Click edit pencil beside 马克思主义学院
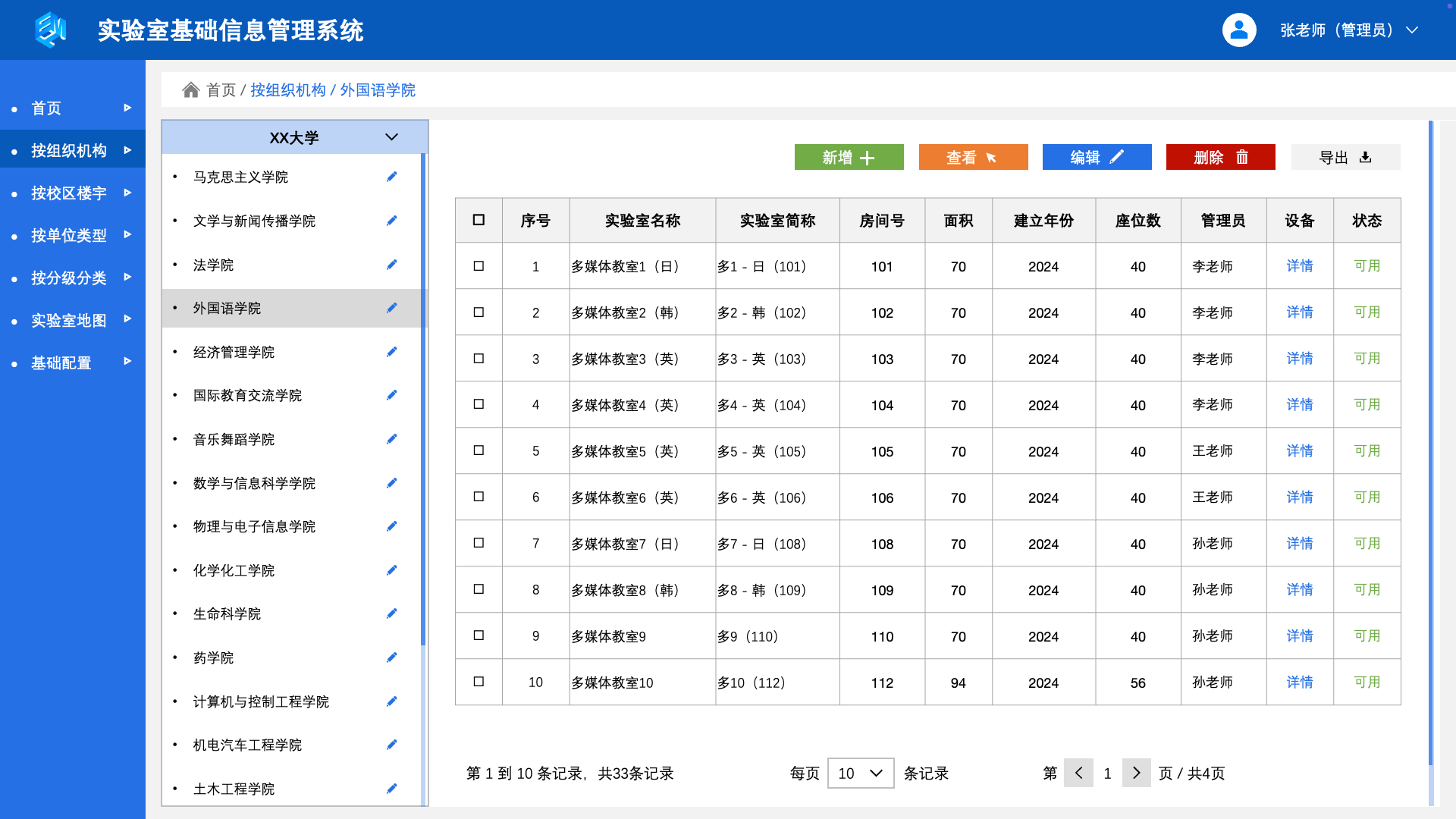Viewport: 1456px width, 819px height. click(x=391, y=177)
